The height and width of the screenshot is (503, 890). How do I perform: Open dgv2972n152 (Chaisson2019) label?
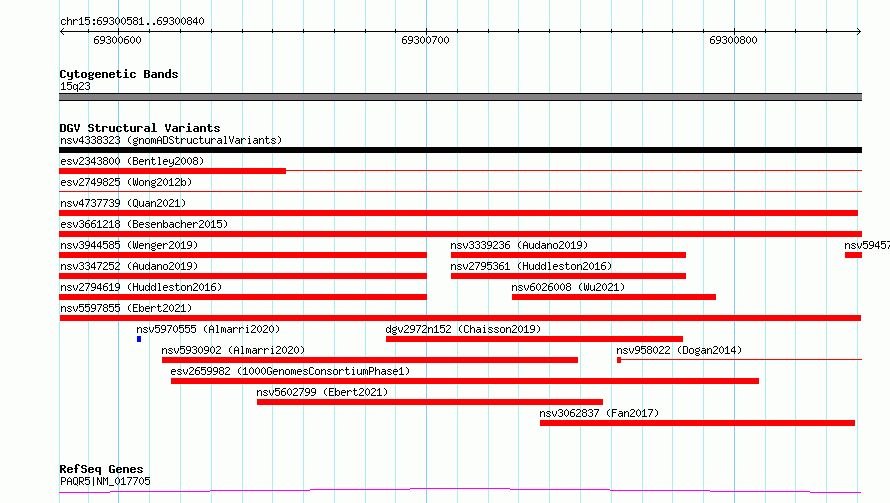tap(463, 329)
